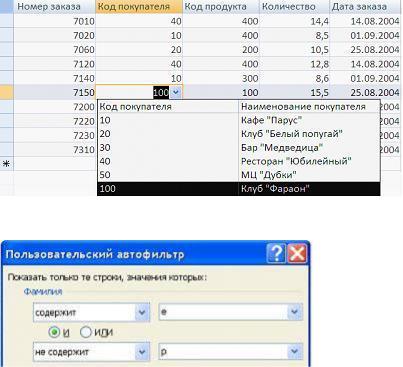
Task: Select the row selector for order 7150
Action: click(x=6, y=92)
